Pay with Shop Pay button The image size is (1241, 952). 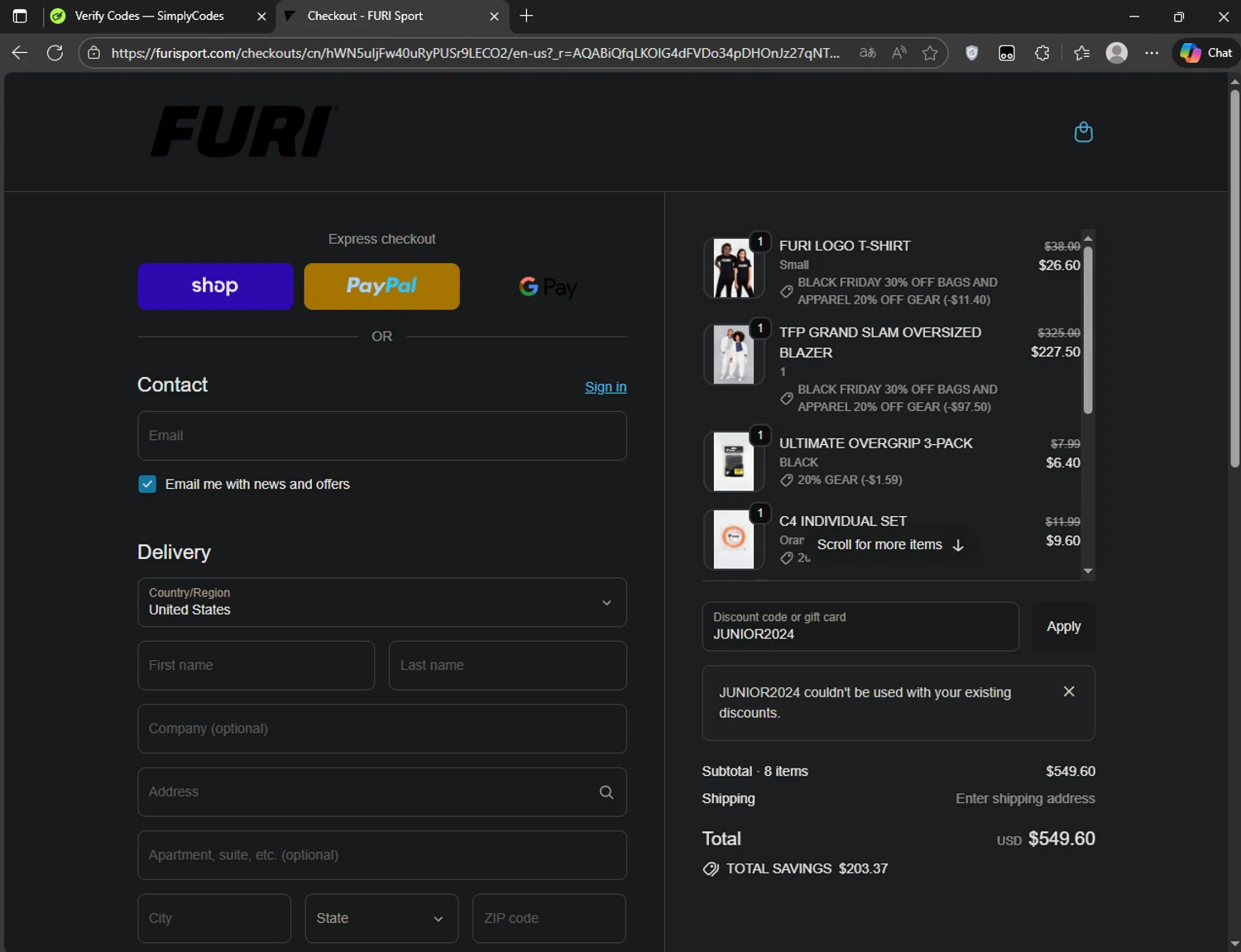point(215,286)
